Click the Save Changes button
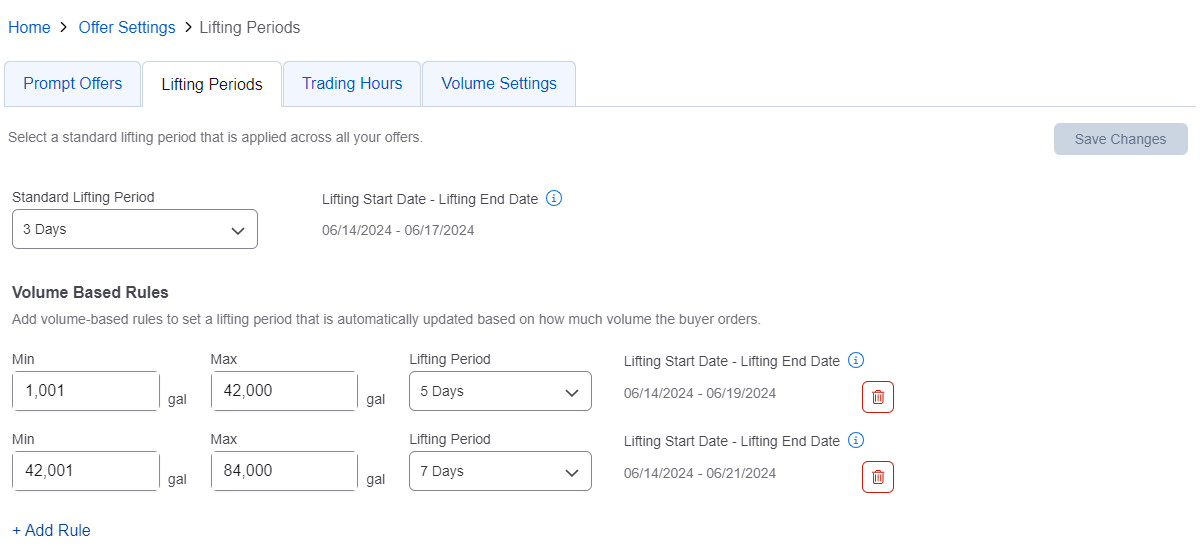This screenshot has height=552, width=1200. click(1120, 139)
